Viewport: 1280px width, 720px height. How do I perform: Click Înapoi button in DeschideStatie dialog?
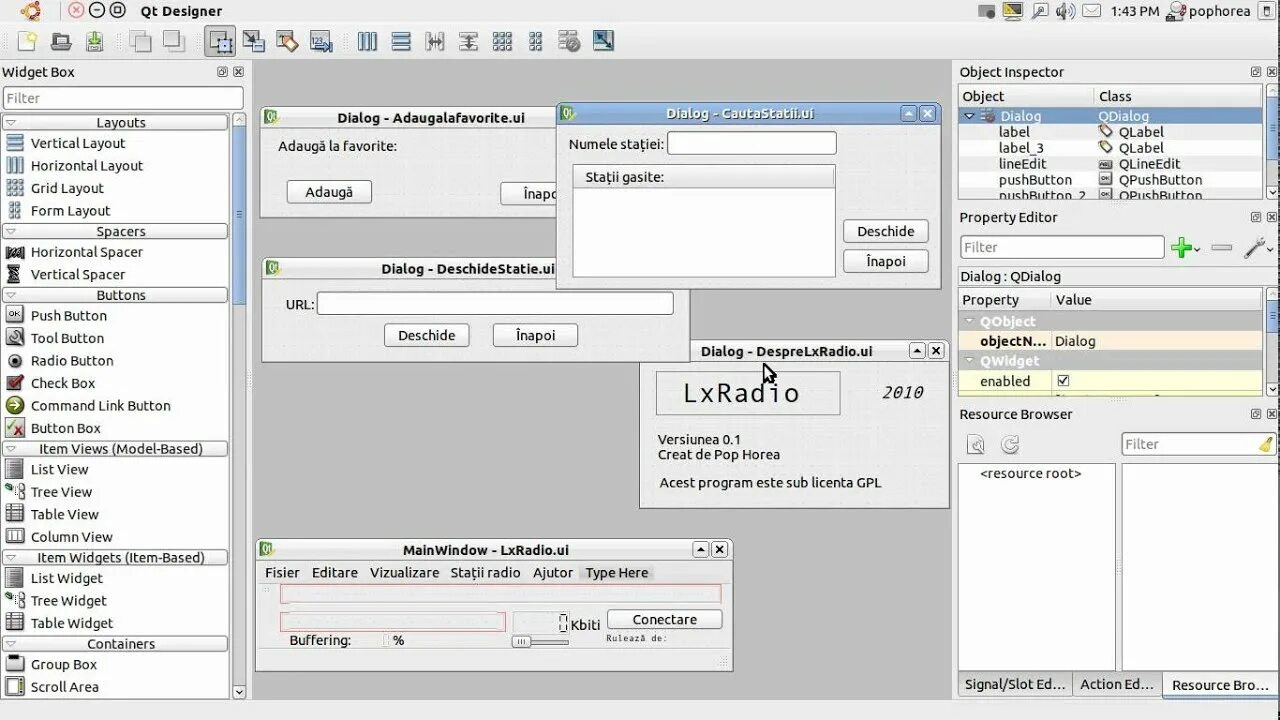[535, 335]
